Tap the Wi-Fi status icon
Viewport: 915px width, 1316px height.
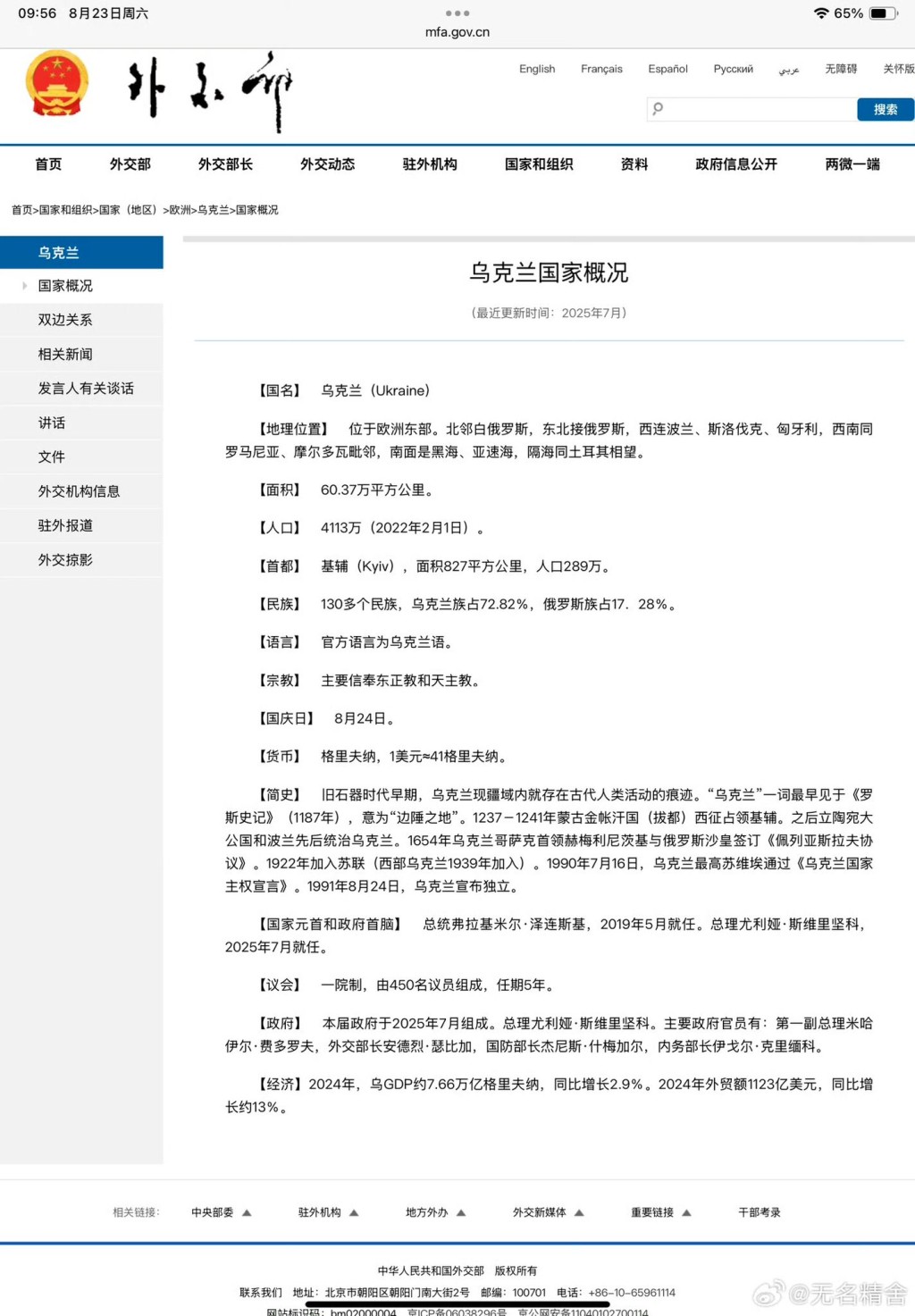click(820, 13)
